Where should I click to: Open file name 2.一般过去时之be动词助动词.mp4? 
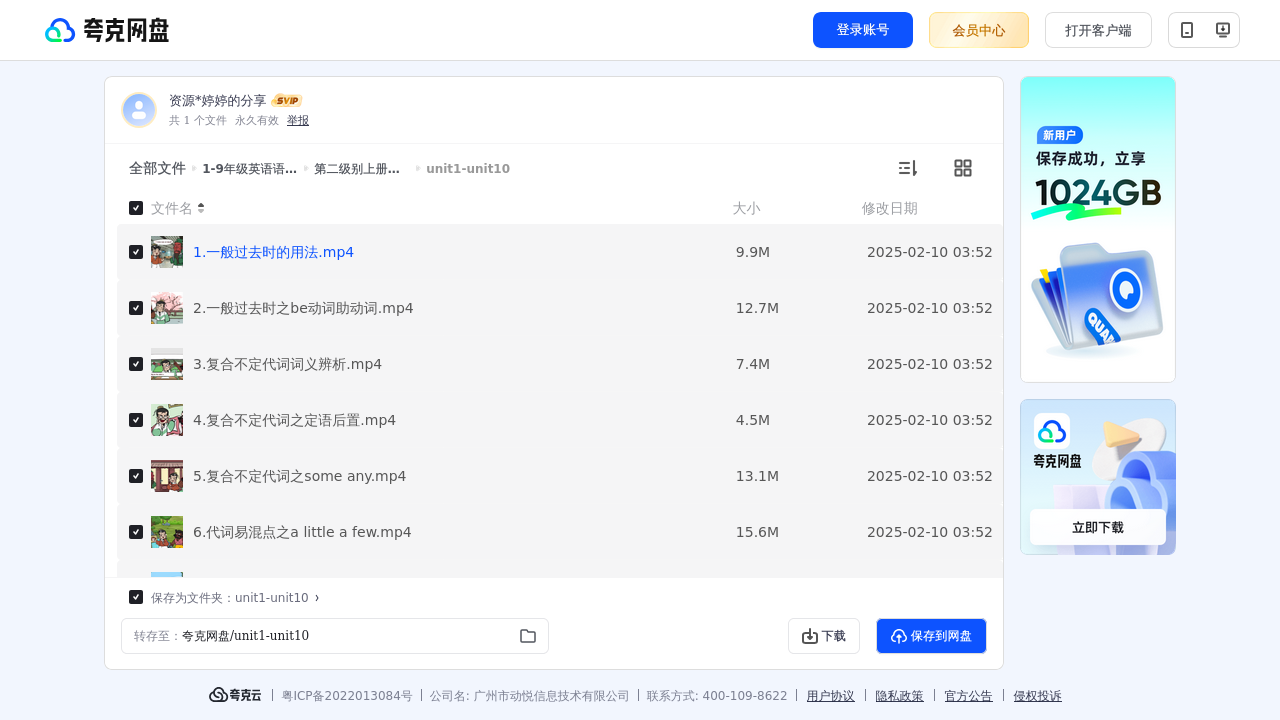point(303,308)
